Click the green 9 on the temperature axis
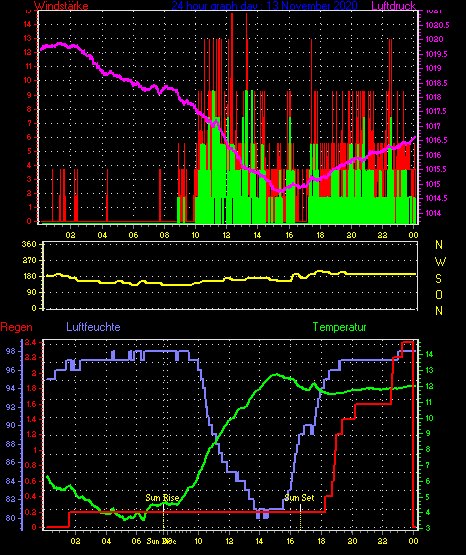 (x=428, y=433)
